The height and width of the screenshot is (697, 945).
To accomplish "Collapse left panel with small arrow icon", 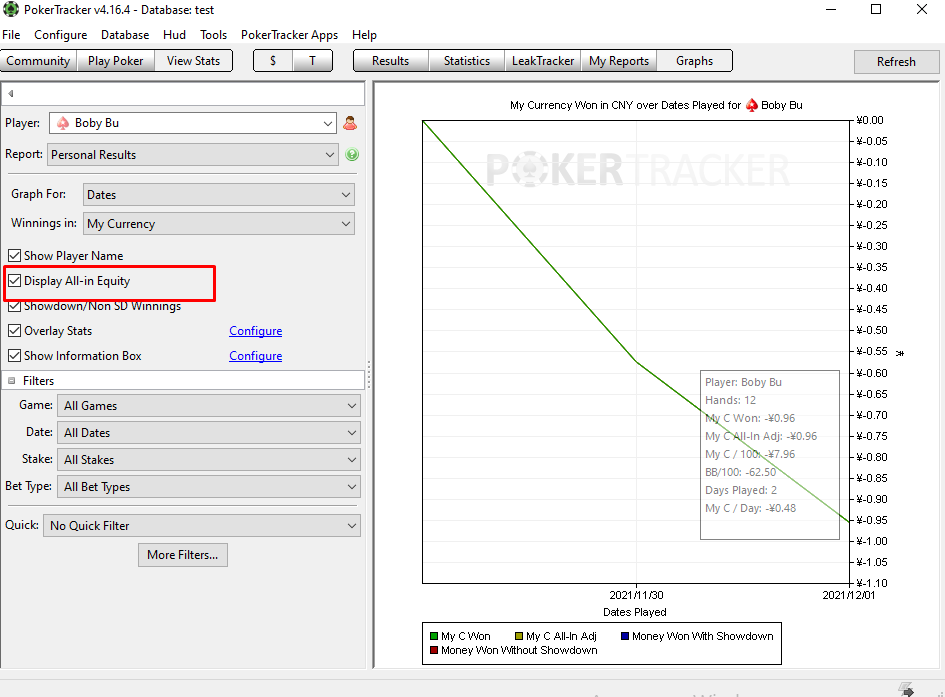I will click(11, 93).
